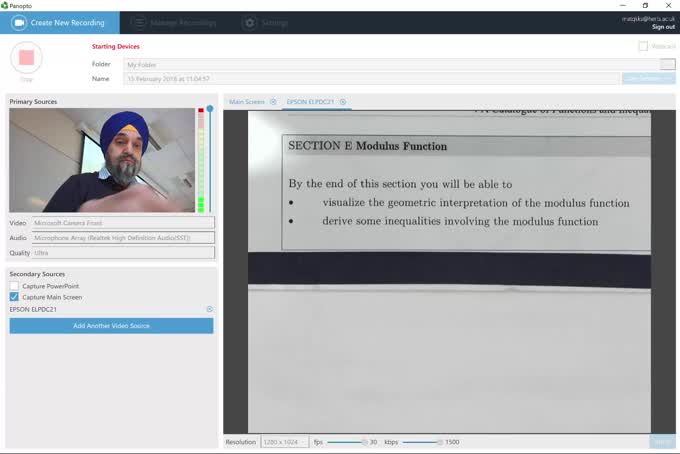The width and height of the screenshot is (680, 454).
Task: Remove the EPSON ELPDC21 secondary source
Action: pyautogui.click(x=210, y=310)
